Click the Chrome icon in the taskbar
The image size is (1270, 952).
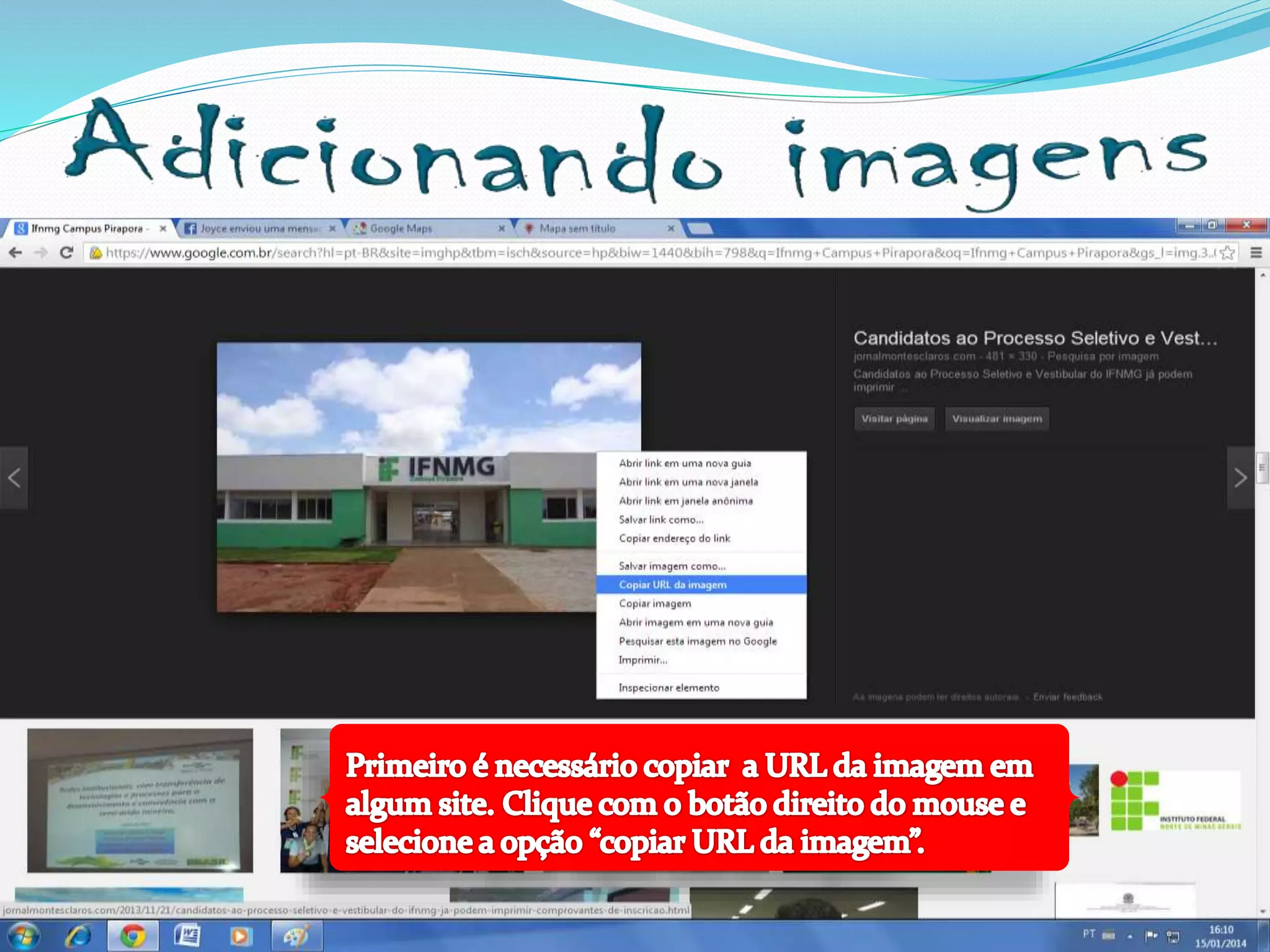point(133,935)
